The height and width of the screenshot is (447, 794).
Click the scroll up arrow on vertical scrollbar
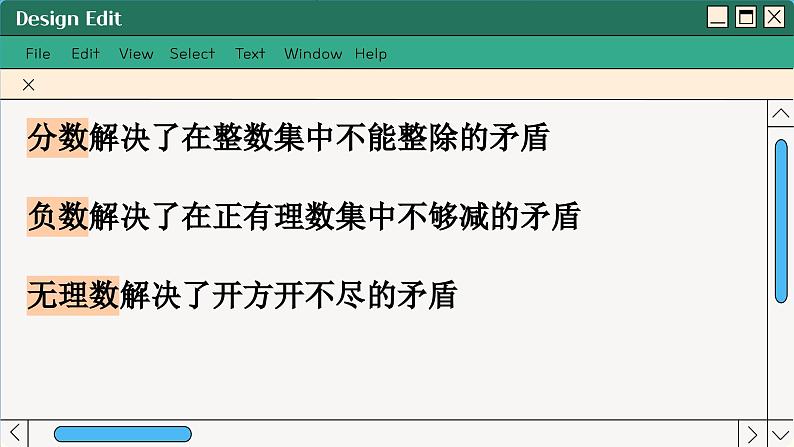(x=780, y=115)
